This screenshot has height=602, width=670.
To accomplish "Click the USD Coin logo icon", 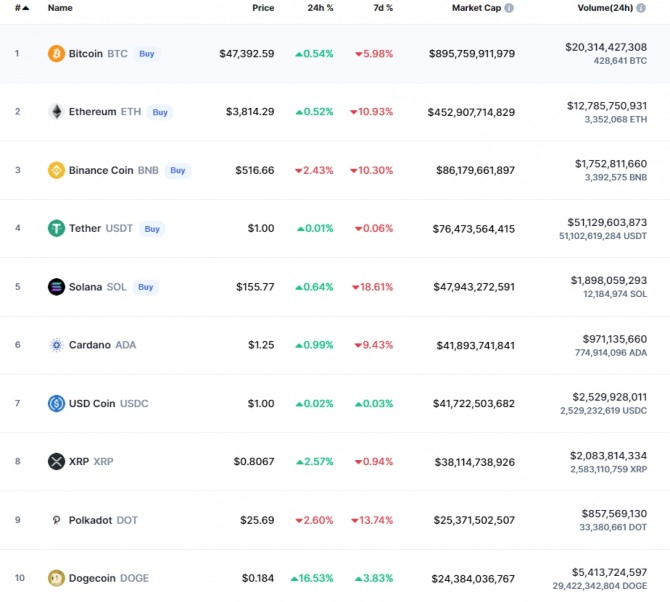I will tap(56, 403).
